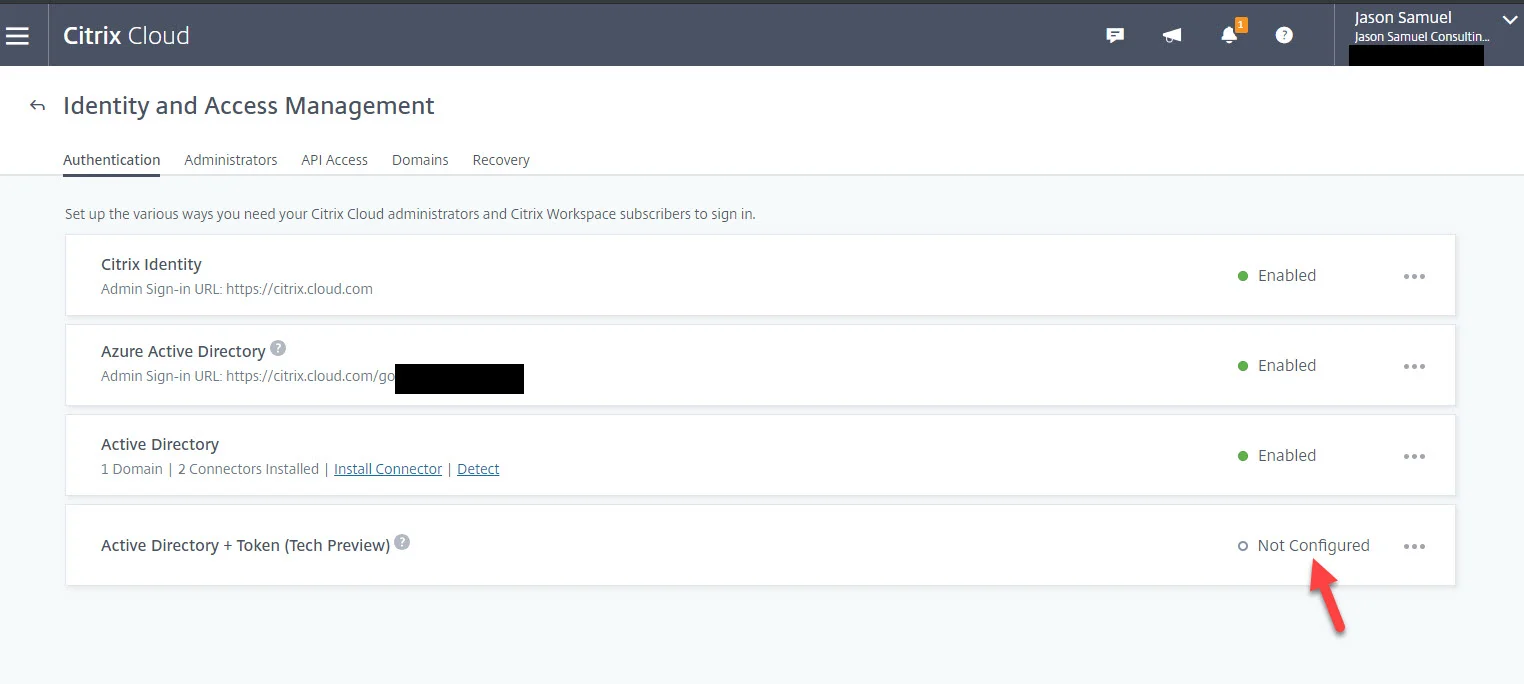Viewport: 1524px width, 684px height.
Task: Click the Citrix Cloud logo
Action: [x=126, y=36]
